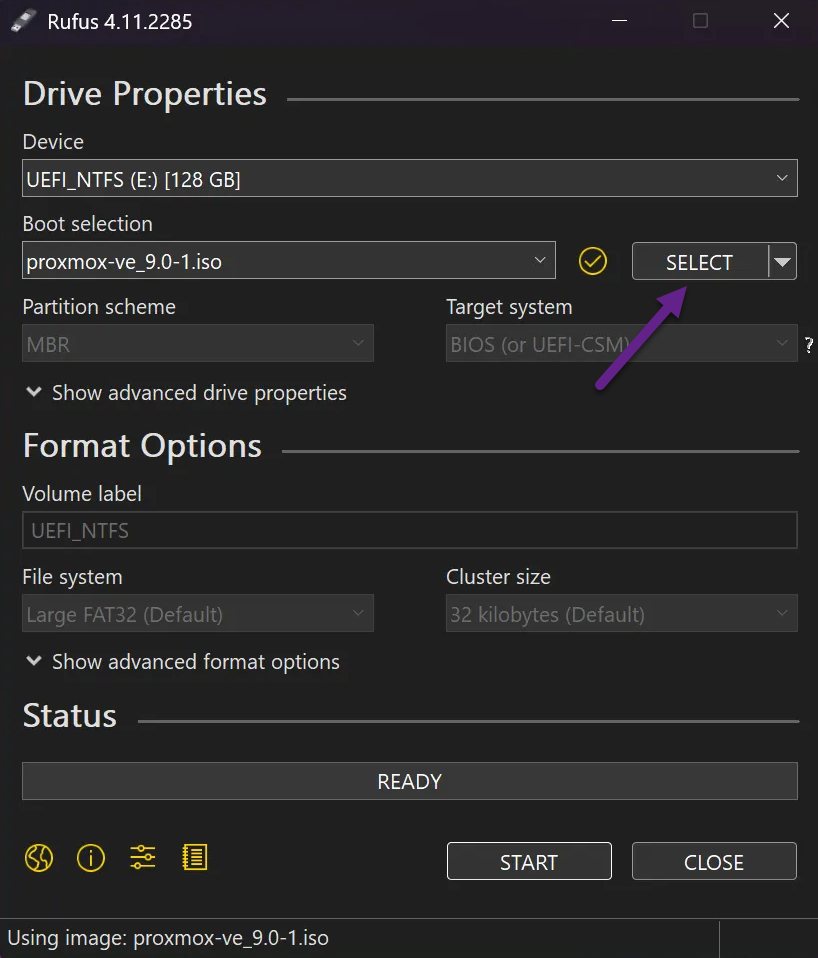This screenshot has height=958, width=818.
Task: Click the Volume label text field
Action: tap(410, 531)
